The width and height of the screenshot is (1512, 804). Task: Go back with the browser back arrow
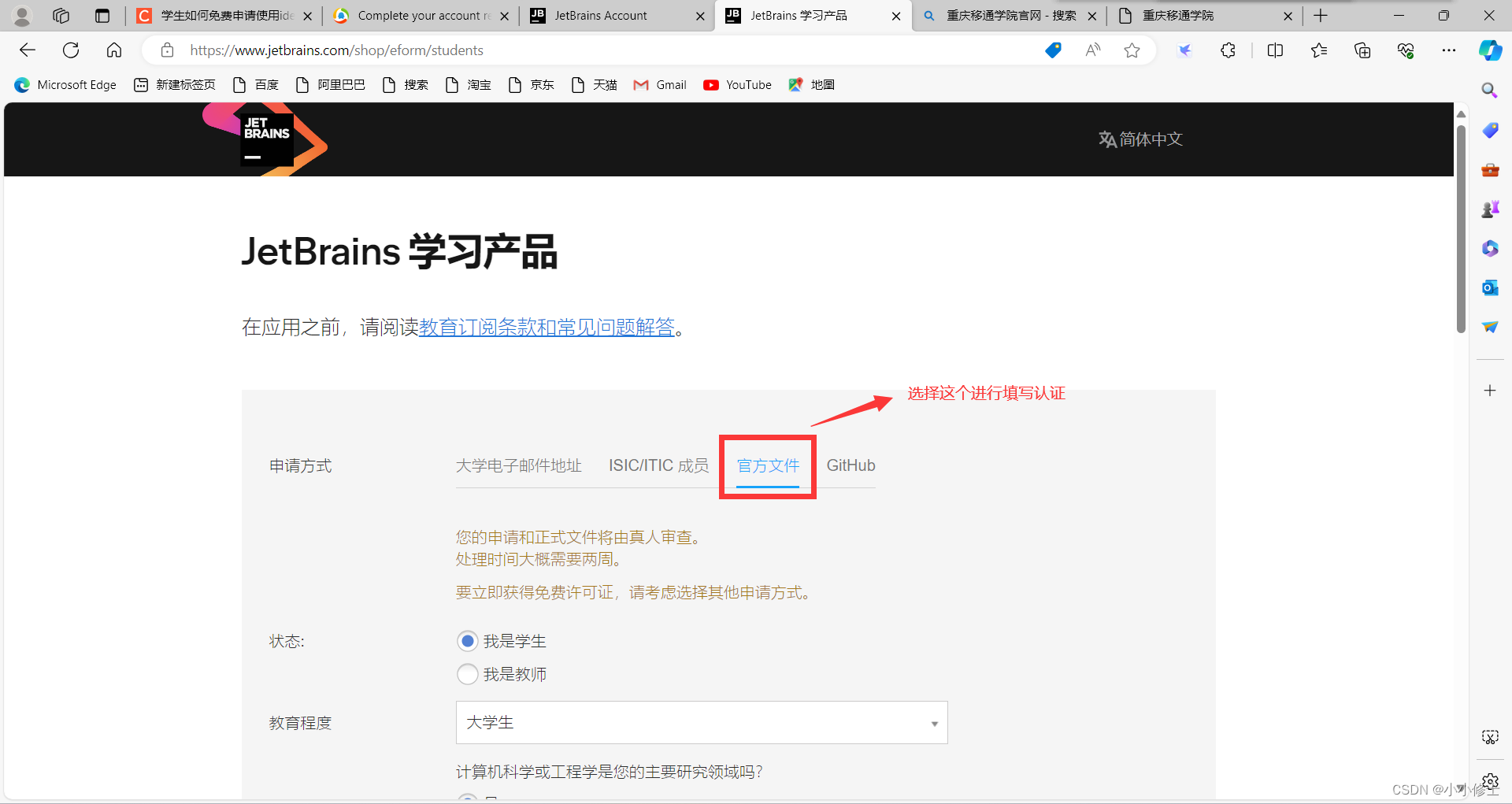(x=28, y=50)
